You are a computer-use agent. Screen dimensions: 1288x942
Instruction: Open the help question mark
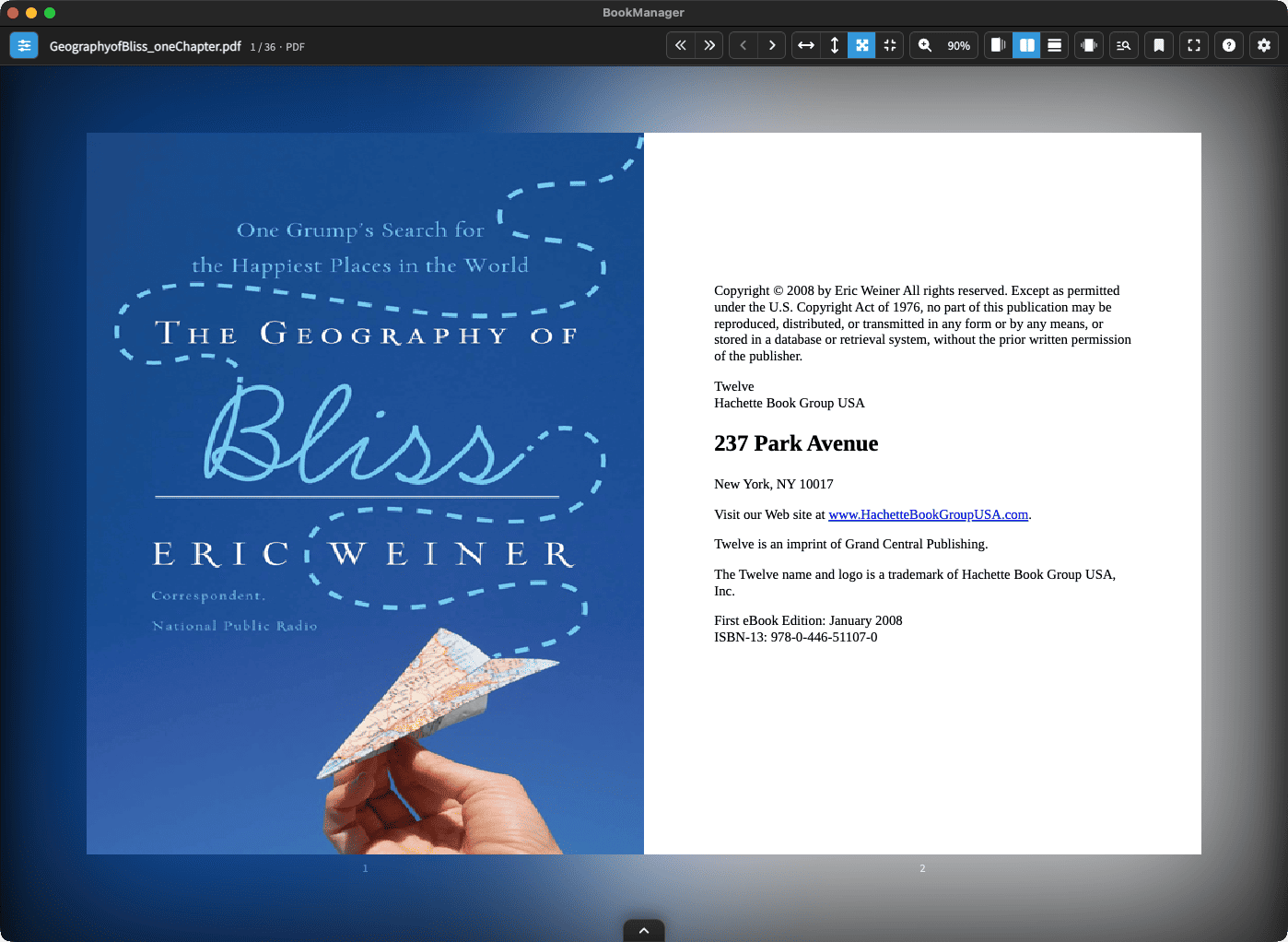coord(1229,45)
